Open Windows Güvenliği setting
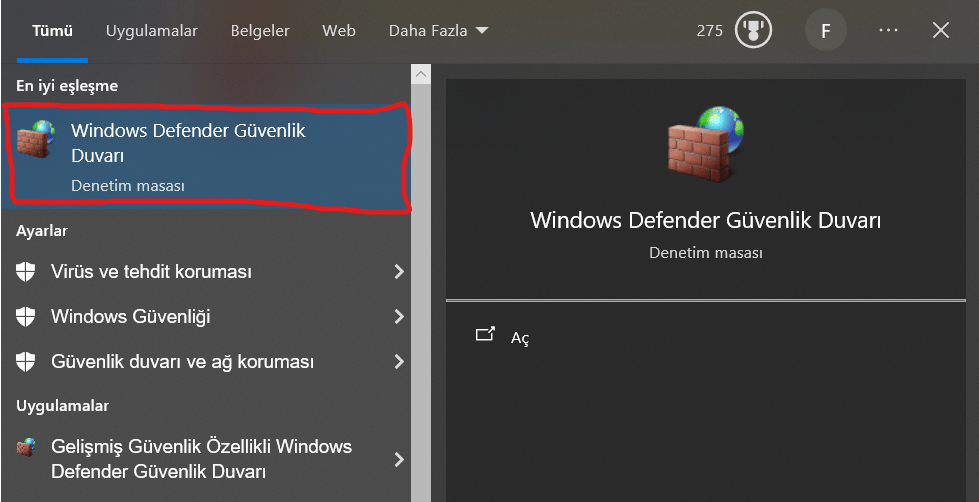 206,317
